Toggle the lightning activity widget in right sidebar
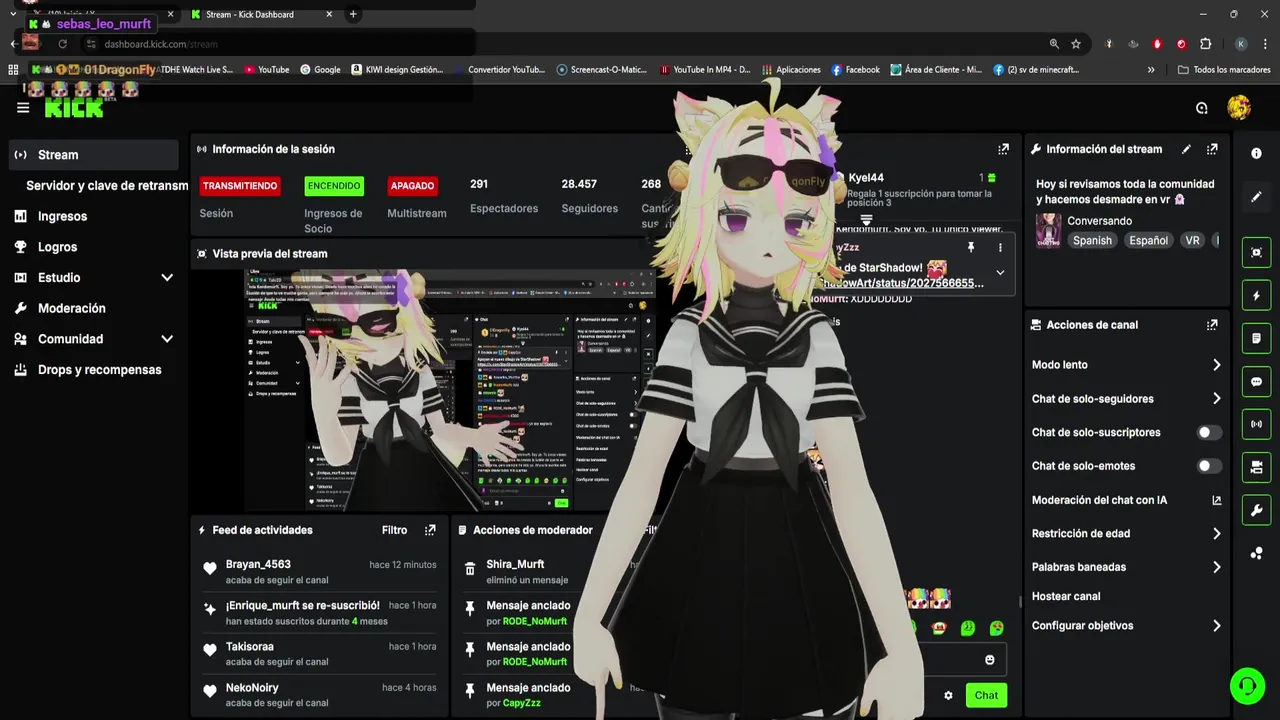This screenshot has height=720, width=1280. coord(1256,296)
